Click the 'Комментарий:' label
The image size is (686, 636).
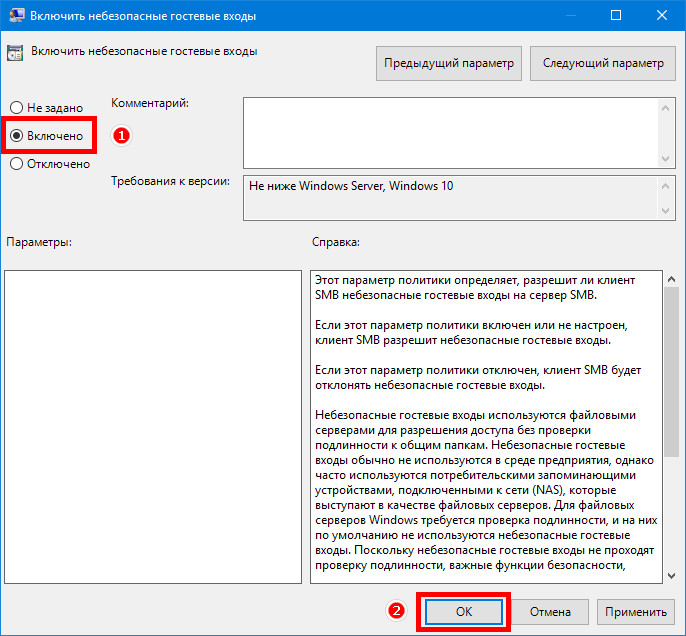pos(150,103)
